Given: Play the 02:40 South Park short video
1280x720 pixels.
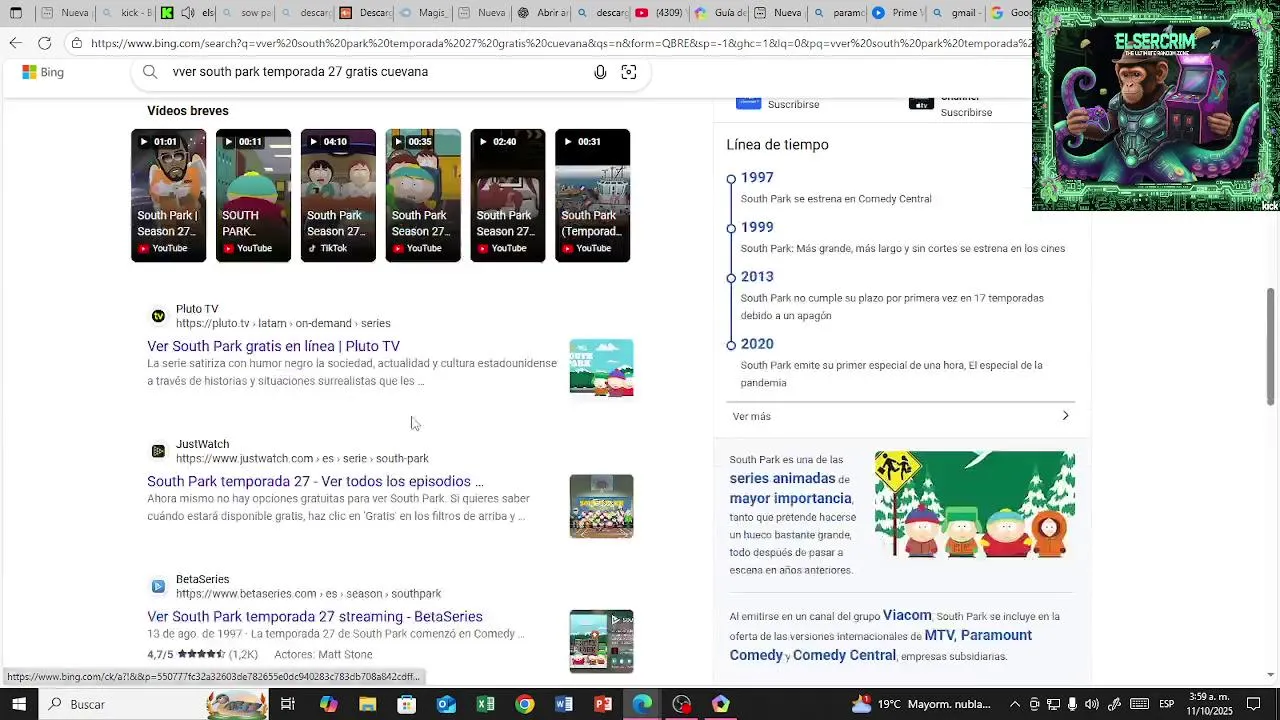Looking at the screenshot, I should tap(508, 195).
